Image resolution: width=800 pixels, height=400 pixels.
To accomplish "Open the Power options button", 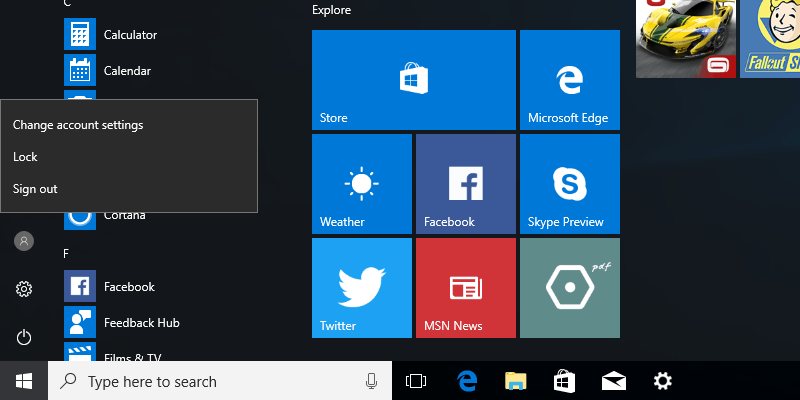I will pyautogui.click(x=24, y=338).
